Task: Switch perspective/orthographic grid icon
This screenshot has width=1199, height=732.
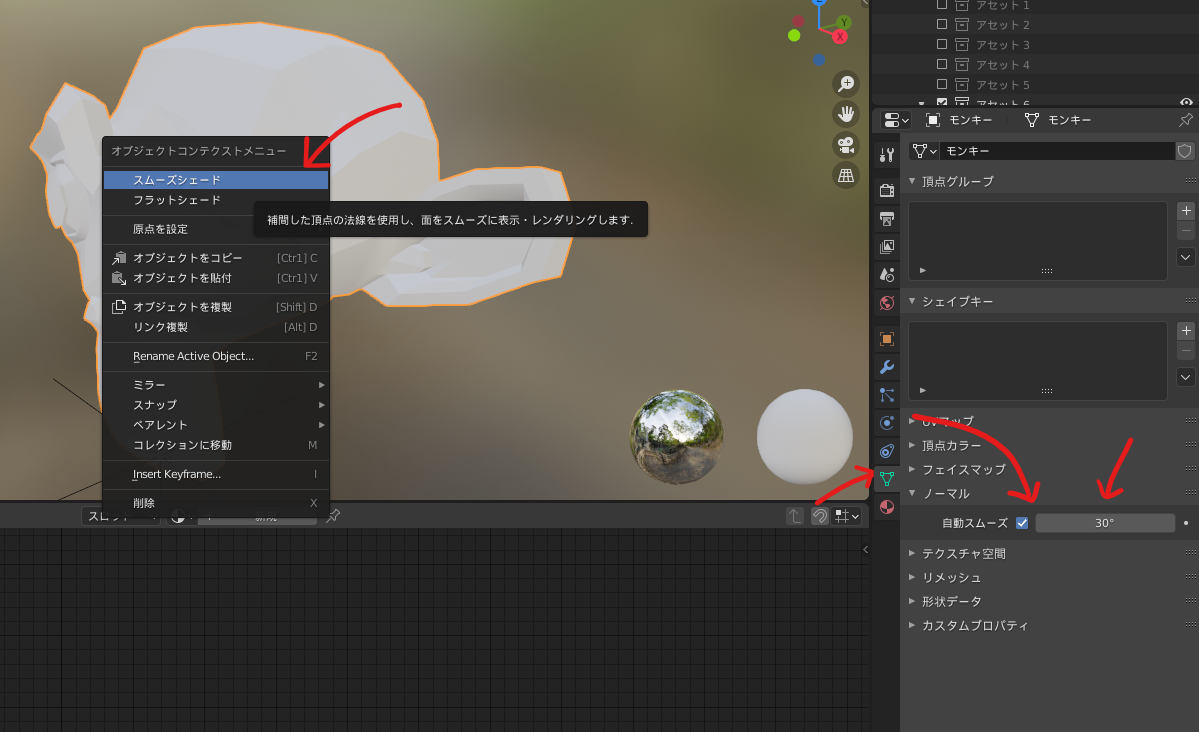Action: (846, 175)
